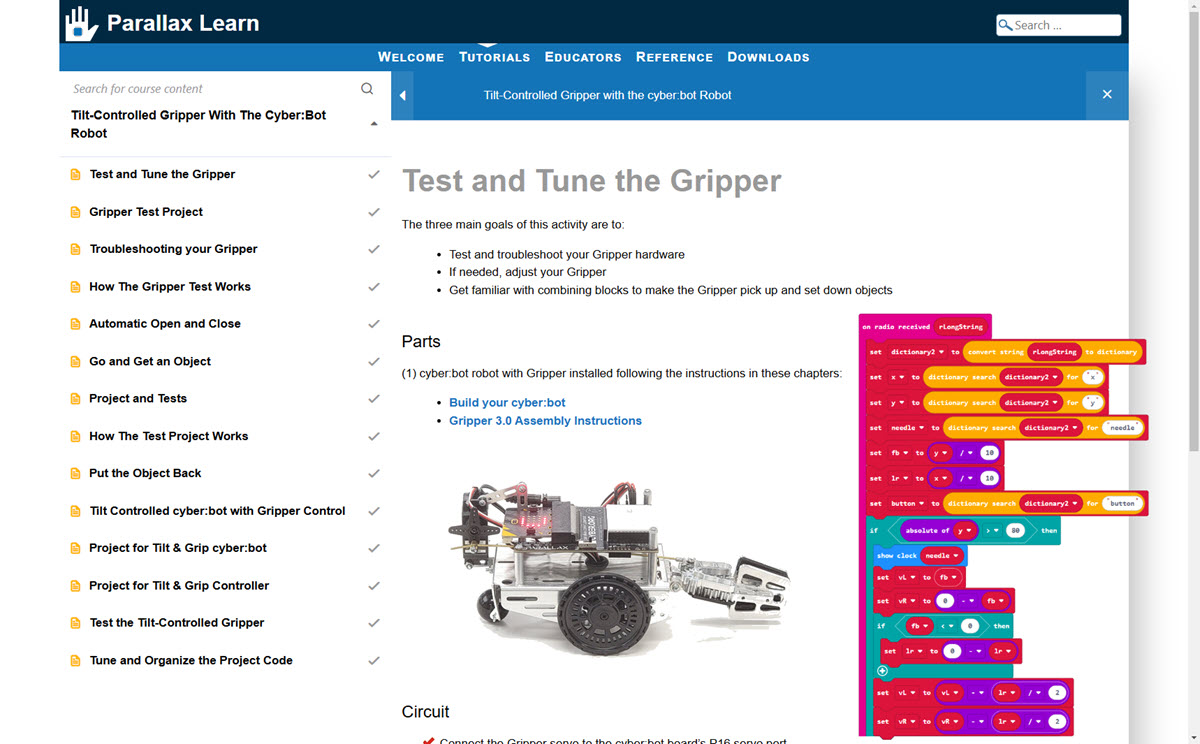
Task: Toggle completion check for Test and Tune the Gripper
Action: (x=374, y=174)
